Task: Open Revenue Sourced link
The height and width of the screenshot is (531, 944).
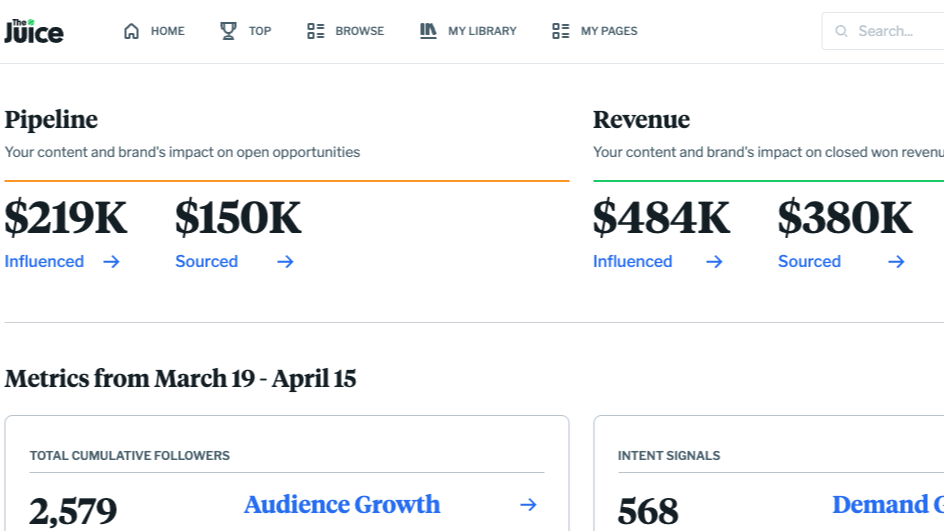Action: (x=809, y=262)
